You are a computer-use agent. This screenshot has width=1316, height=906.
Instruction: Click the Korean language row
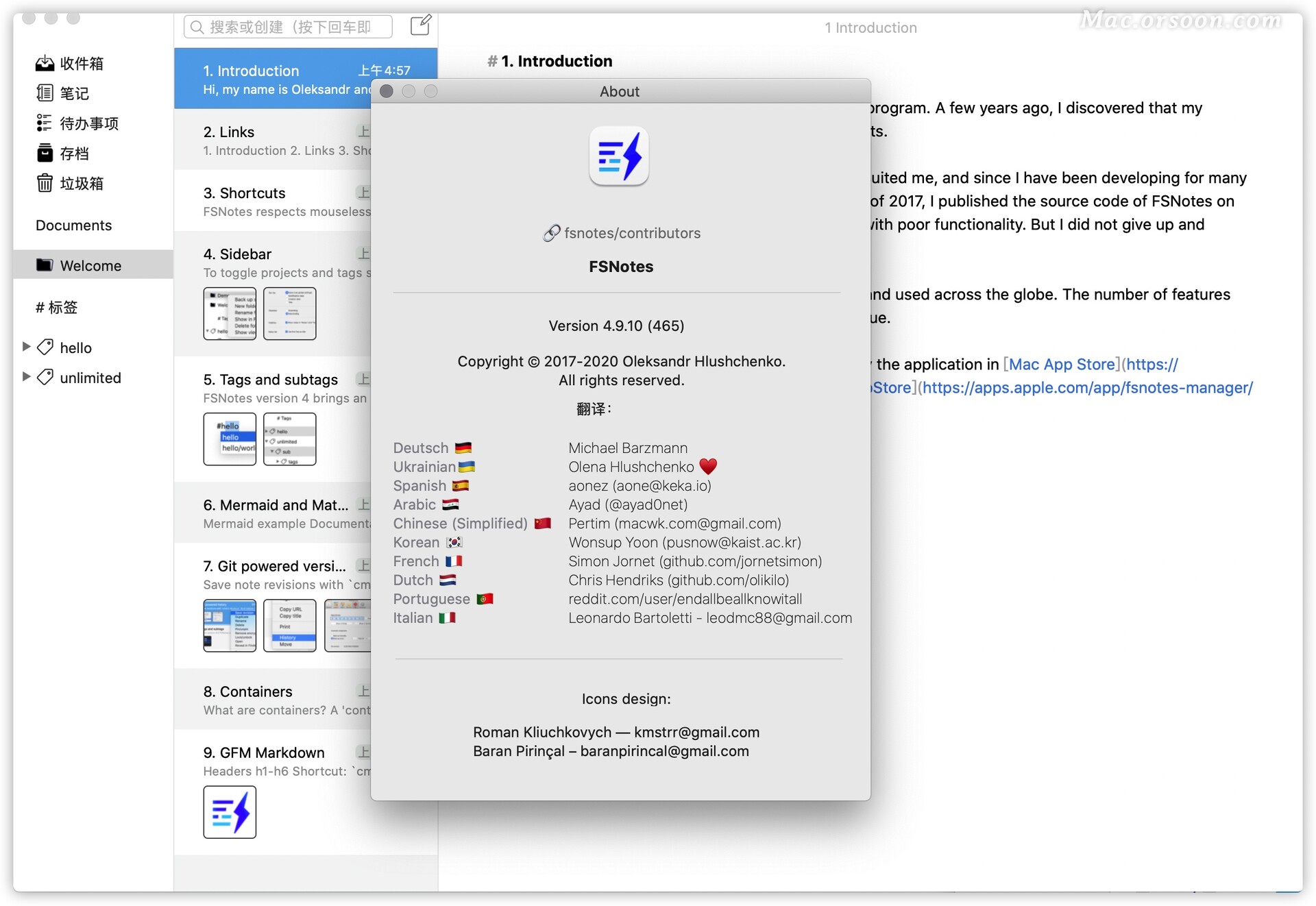[x=428, y=542]
